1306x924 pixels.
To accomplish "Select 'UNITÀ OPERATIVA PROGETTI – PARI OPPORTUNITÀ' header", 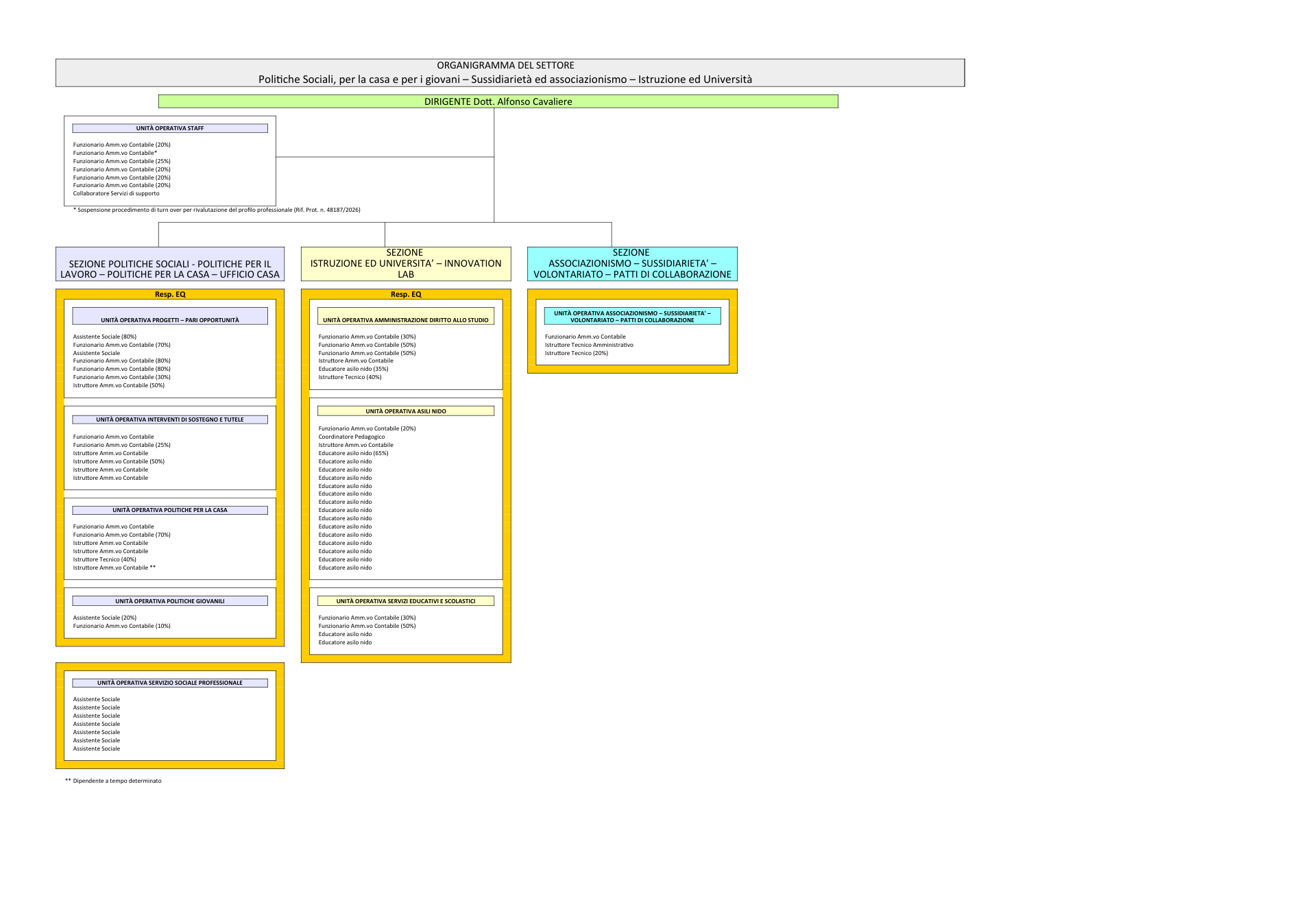I will coord(170,316).
